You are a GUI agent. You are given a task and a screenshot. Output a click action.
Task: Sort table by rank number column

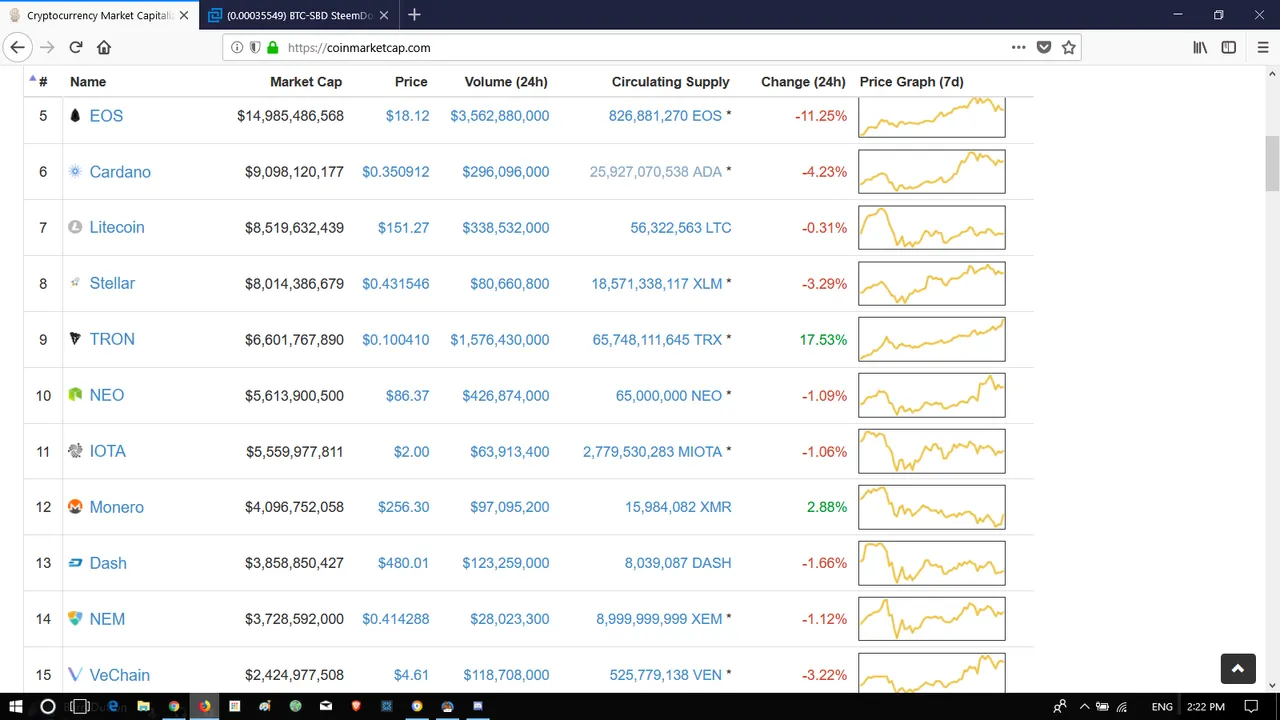(x=43, y=82)
